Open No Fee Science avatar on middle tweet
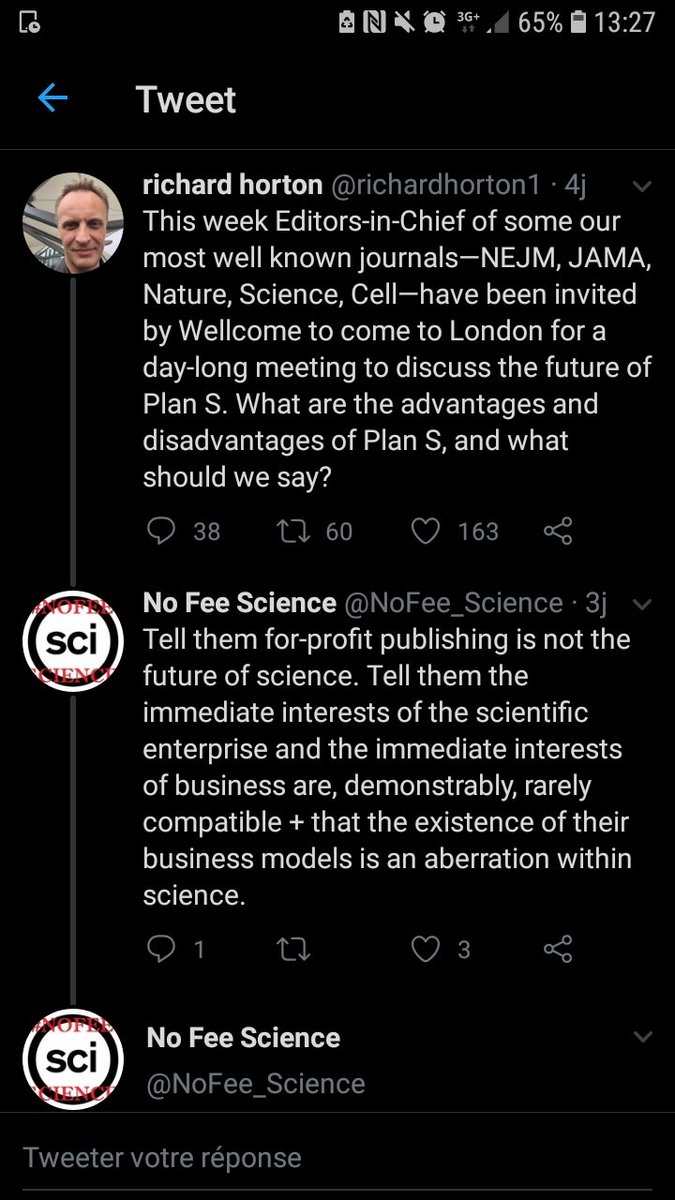Screen dimensions: 675x1200 [73, 640]
